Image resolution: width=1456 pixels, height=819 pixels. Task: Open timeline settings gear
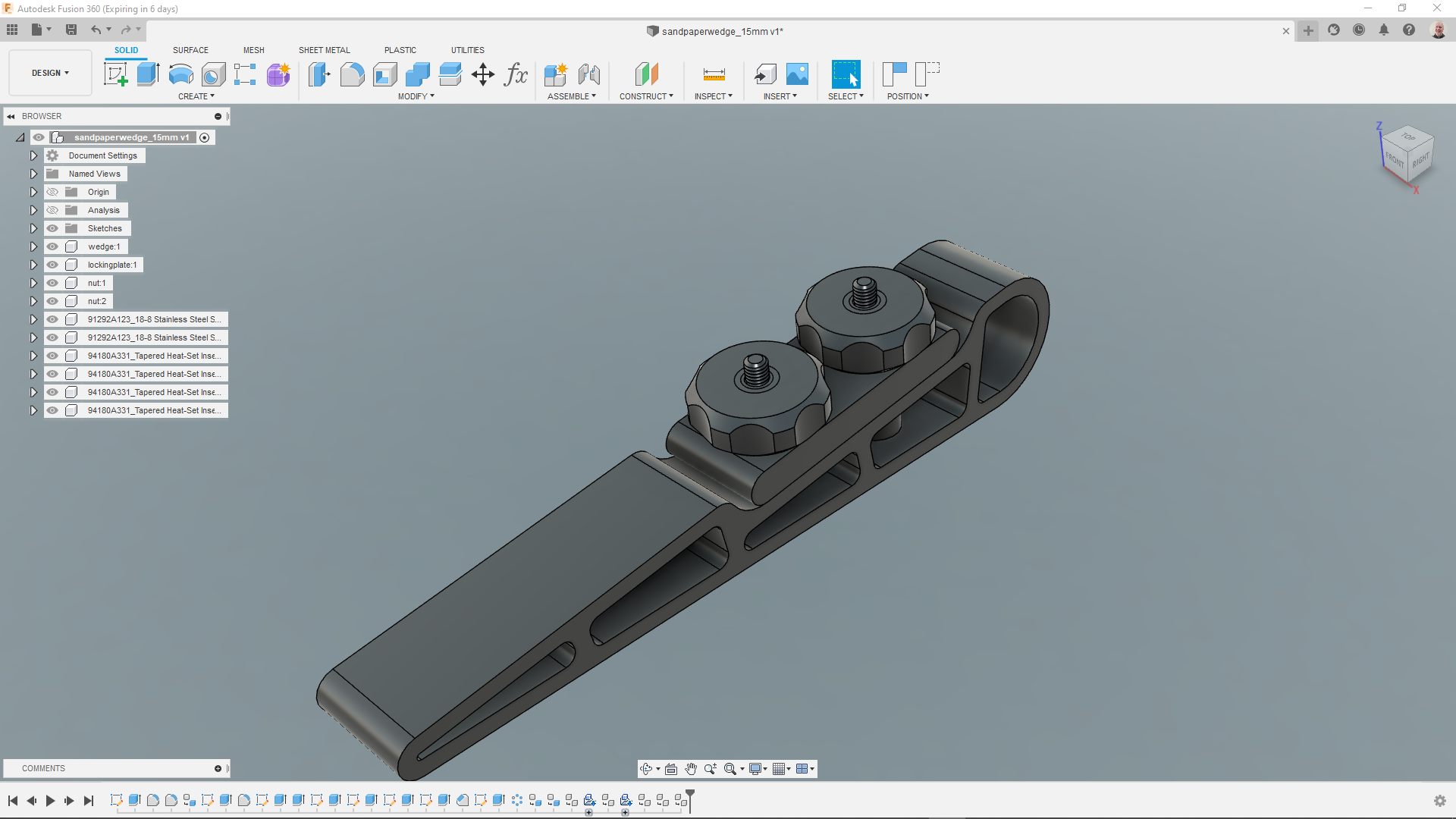(x=1440, y=801)
